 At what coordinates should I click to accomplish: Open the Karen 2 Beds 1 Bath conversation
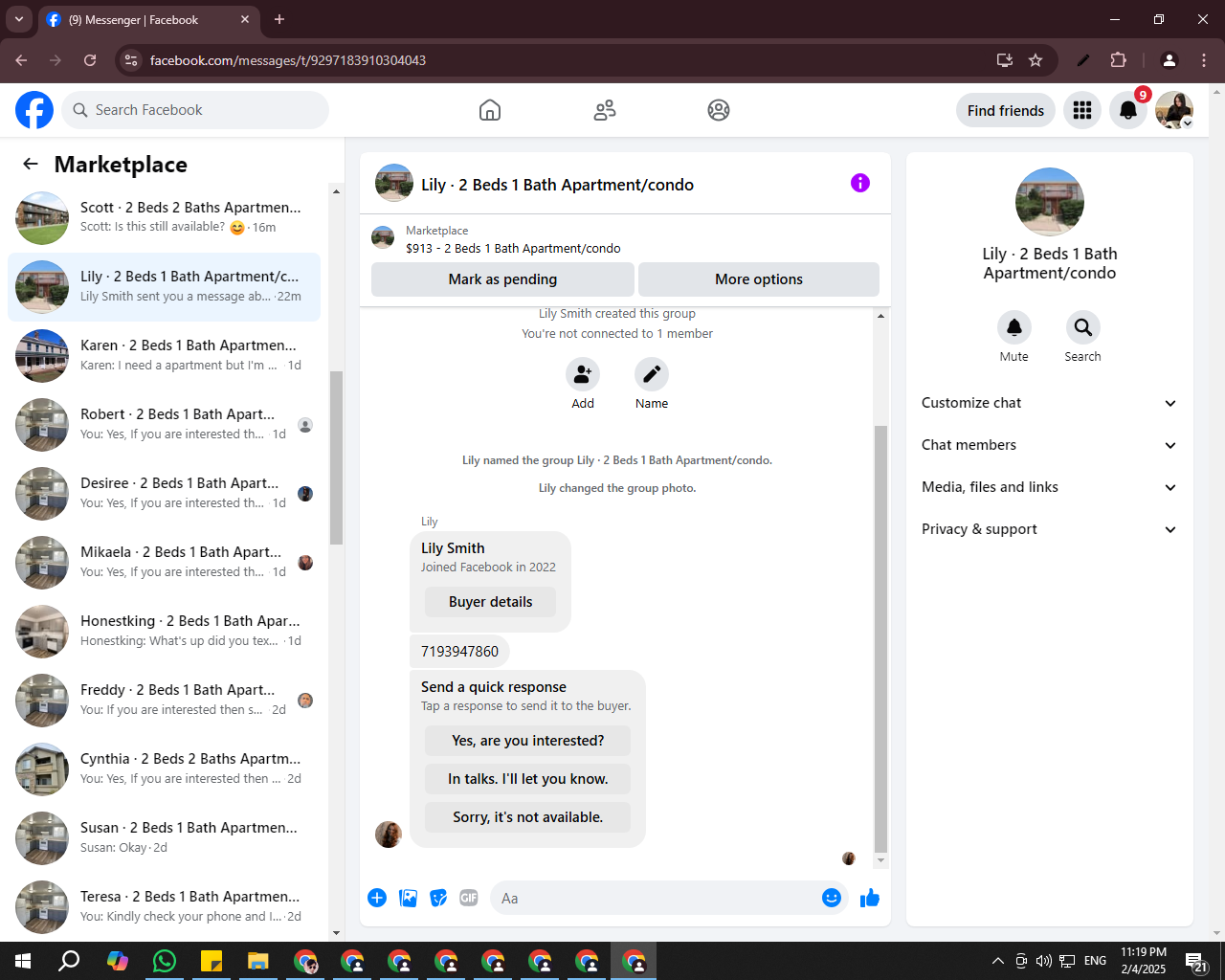click(164, 355)
